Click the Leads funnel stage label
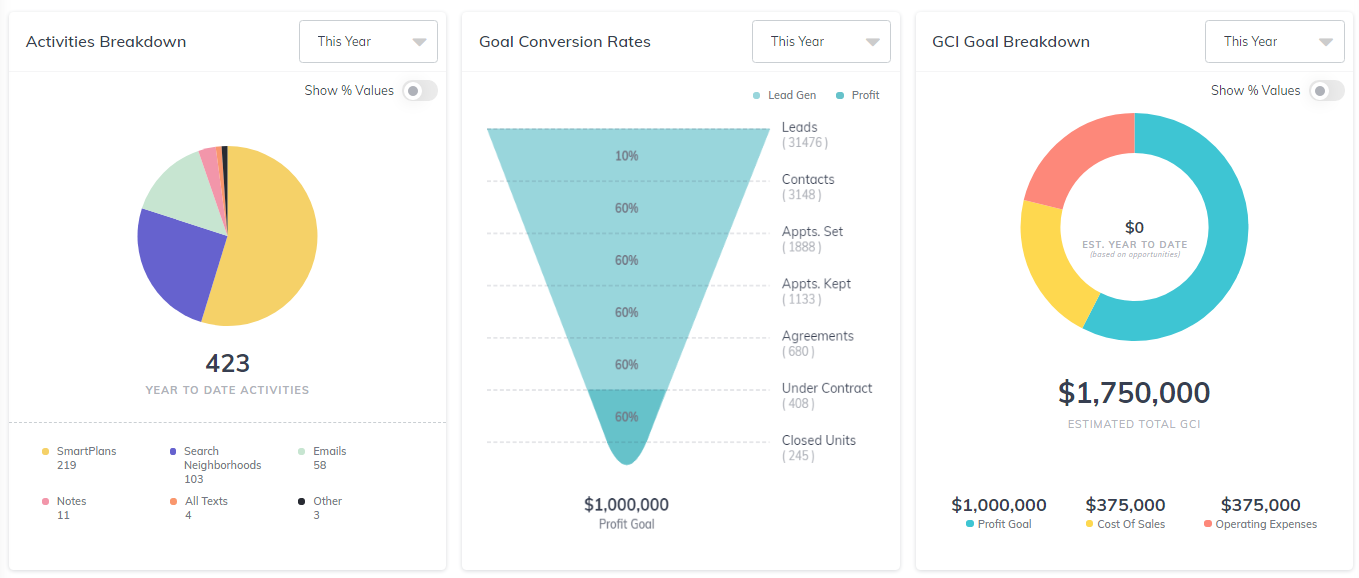The width and height of the screenshot is (1359, 578). (799, 128)
